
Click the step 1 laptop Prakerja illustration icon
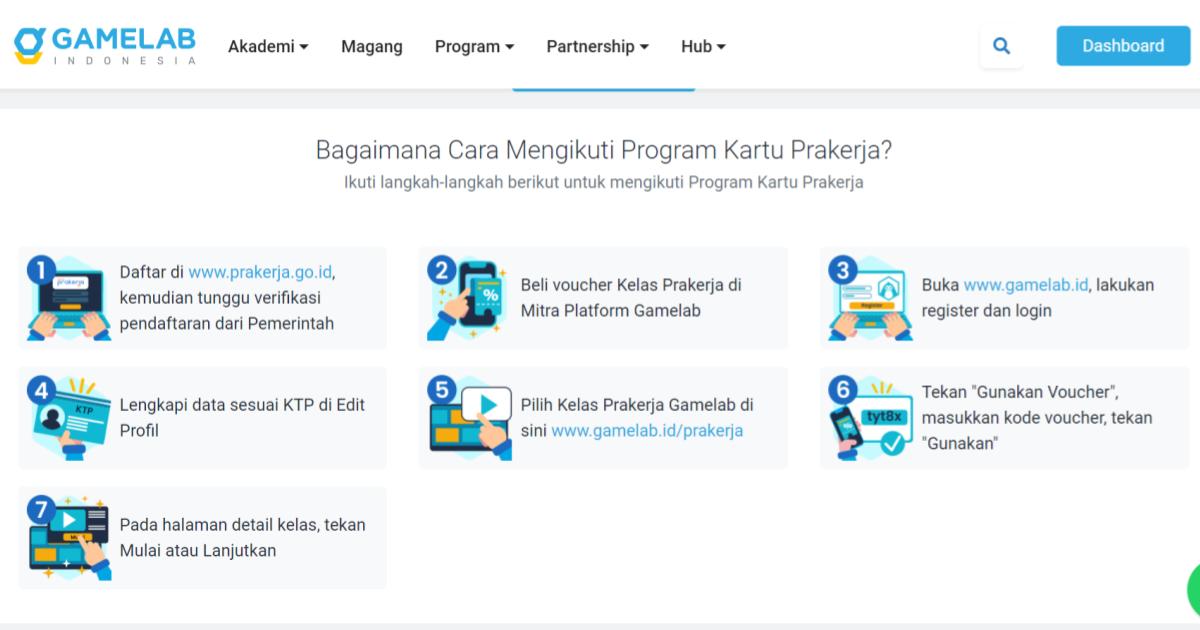[68, 297]
